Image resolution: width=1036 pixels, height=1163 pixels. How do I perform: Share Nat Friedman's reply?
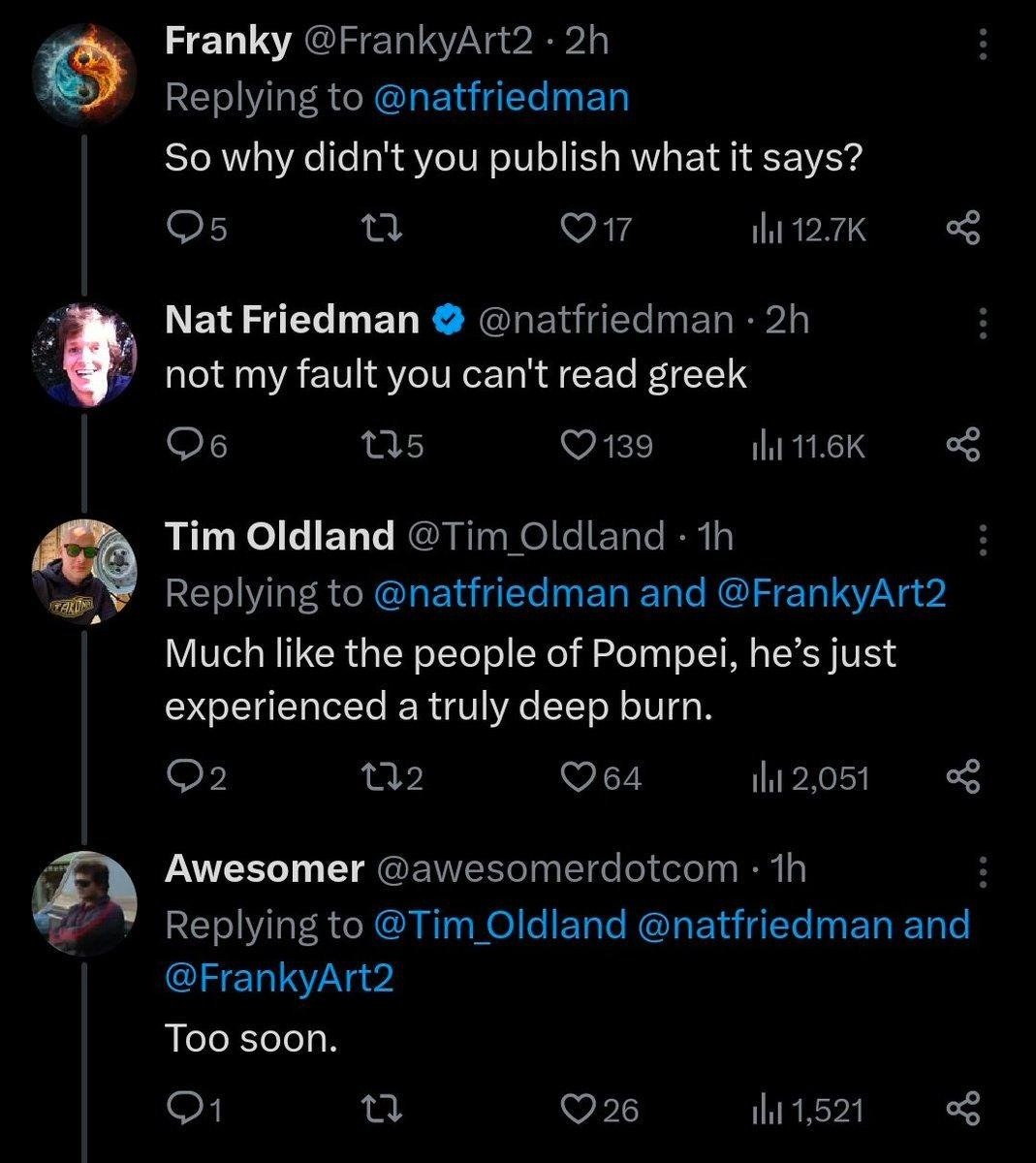point(962,446)
